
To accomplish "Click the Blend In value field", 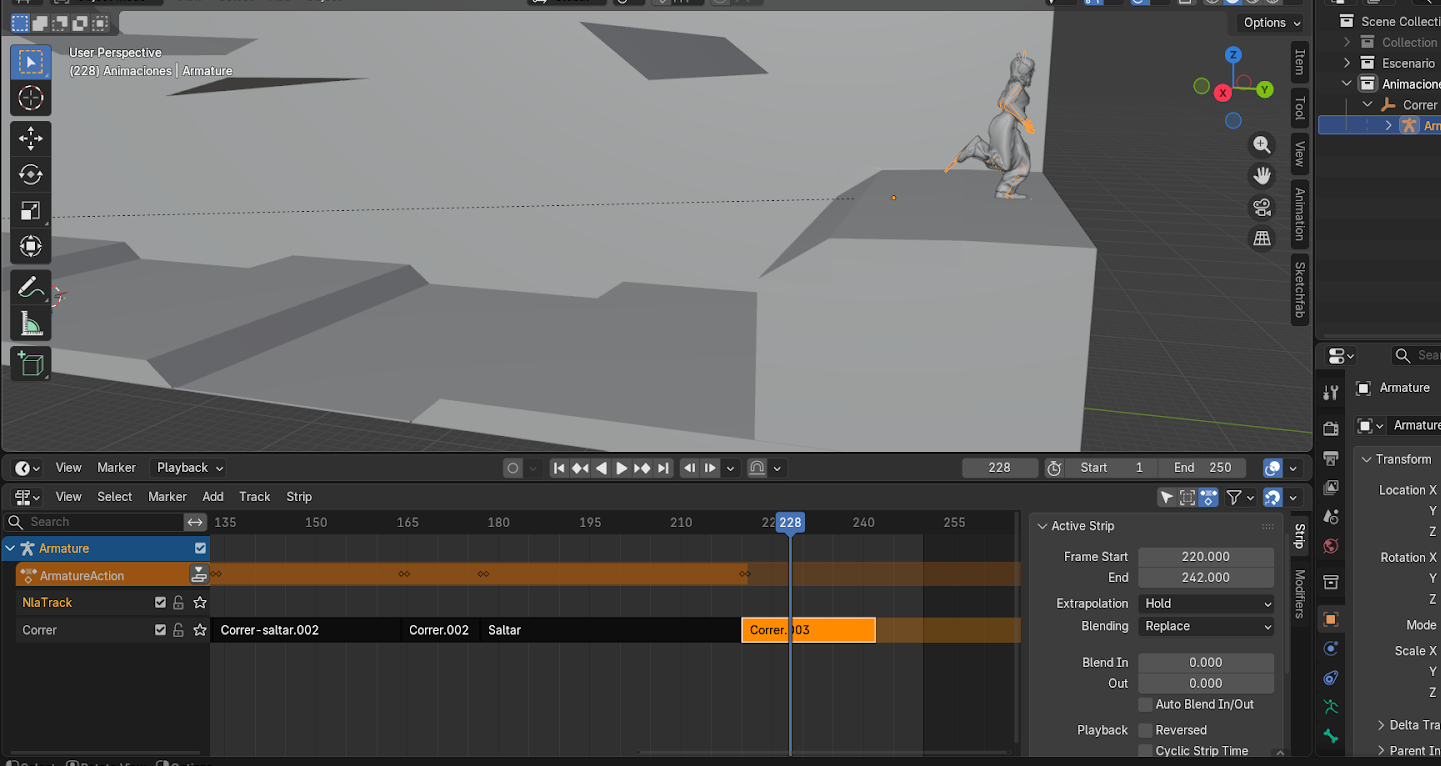I will 1206,662.
